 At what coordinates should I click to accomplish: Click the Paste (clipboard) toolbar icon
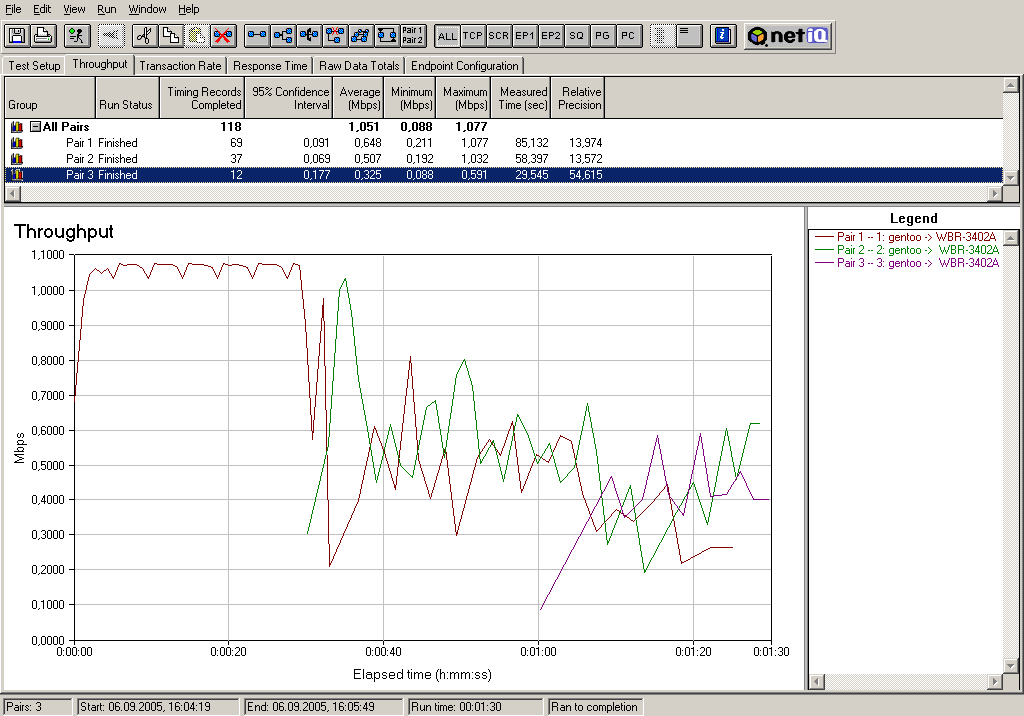click(197, 35)
